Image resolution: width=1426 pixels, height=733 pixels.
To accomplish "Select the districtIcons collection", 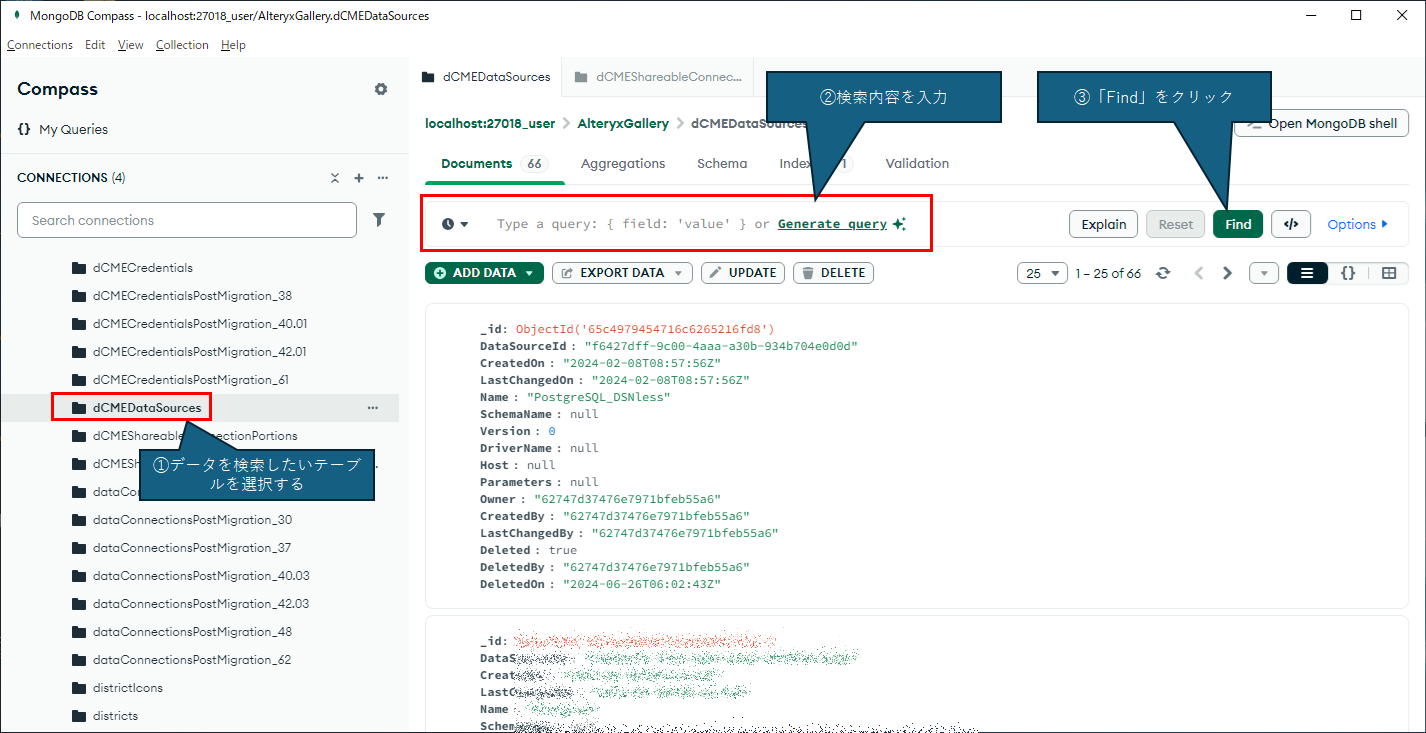I will click(128, 688).
